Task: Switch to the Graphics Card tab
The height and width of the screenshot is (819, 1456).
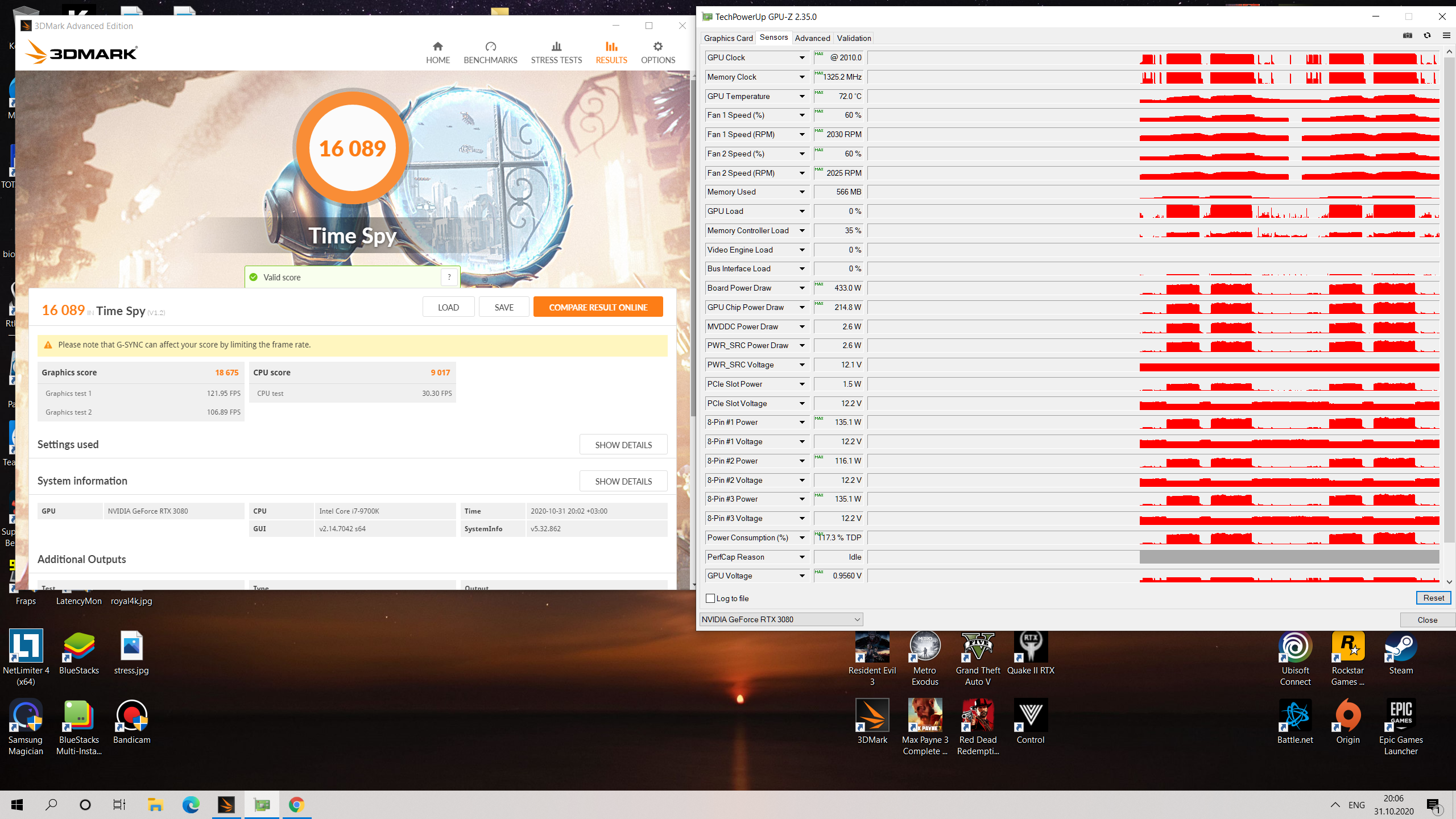Action: [x=728, y=38]
